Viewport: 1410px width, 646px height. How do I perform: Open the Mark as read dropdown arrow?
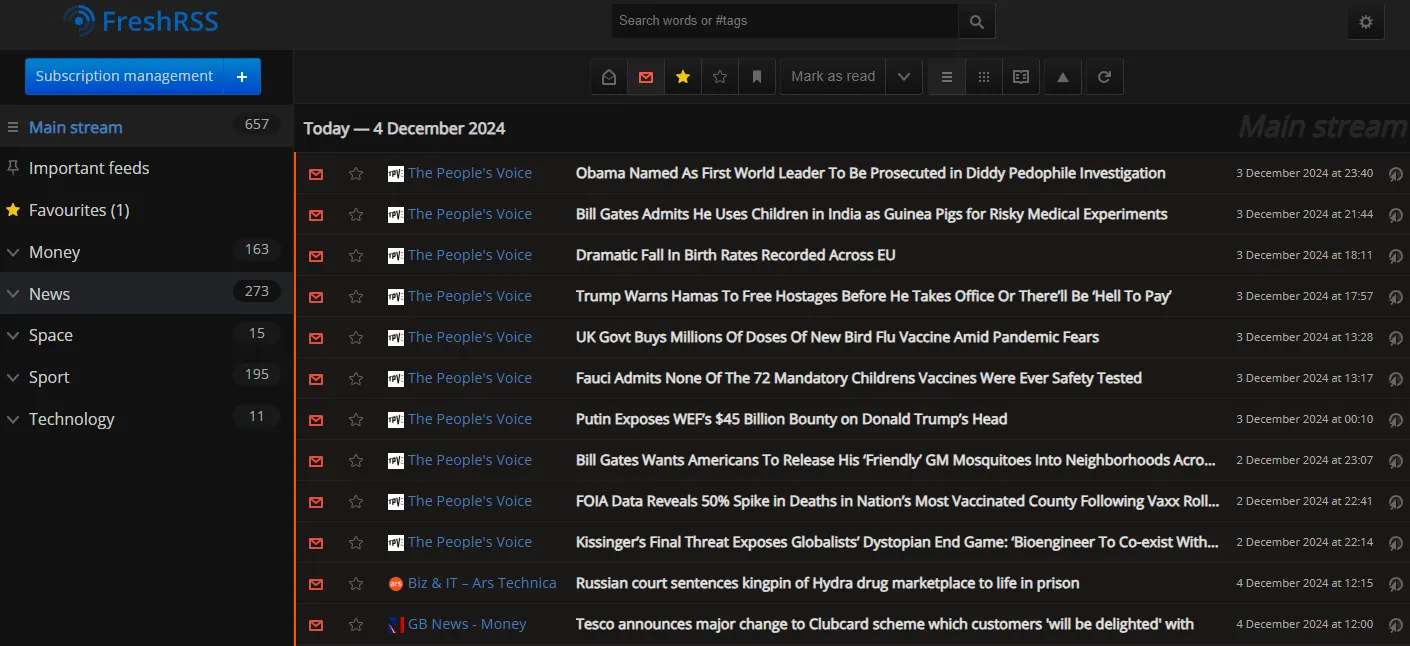904,77
